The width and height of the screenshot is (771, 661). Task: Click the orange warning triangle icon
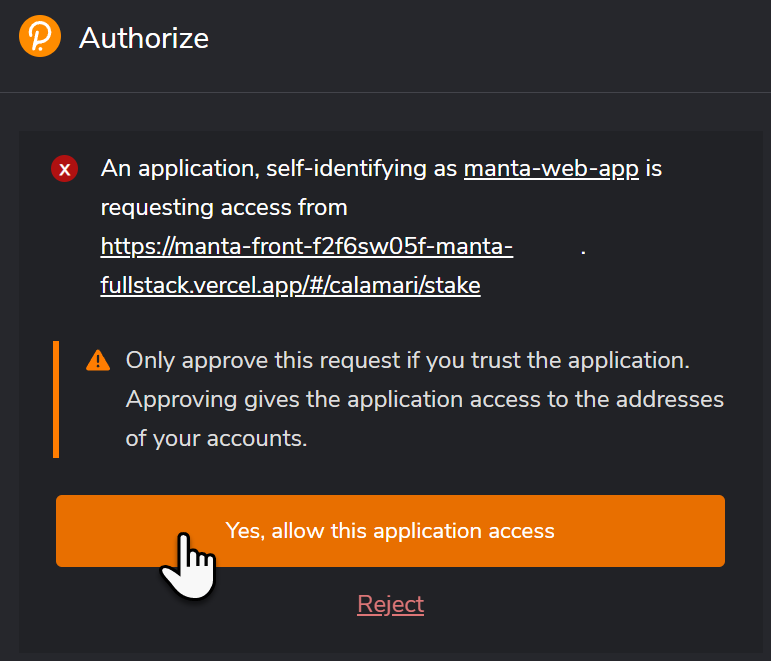click(x=98, y=360)
